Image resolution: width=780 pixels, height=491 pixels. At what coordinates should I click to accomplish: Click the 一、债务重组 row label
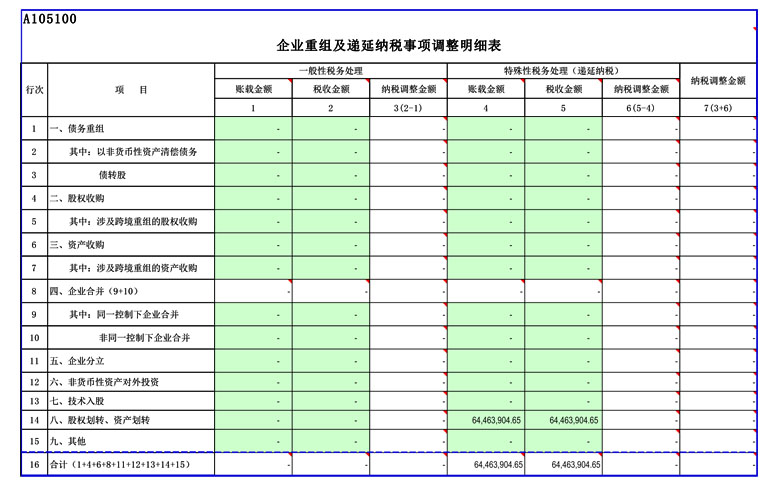click(130, 129)
